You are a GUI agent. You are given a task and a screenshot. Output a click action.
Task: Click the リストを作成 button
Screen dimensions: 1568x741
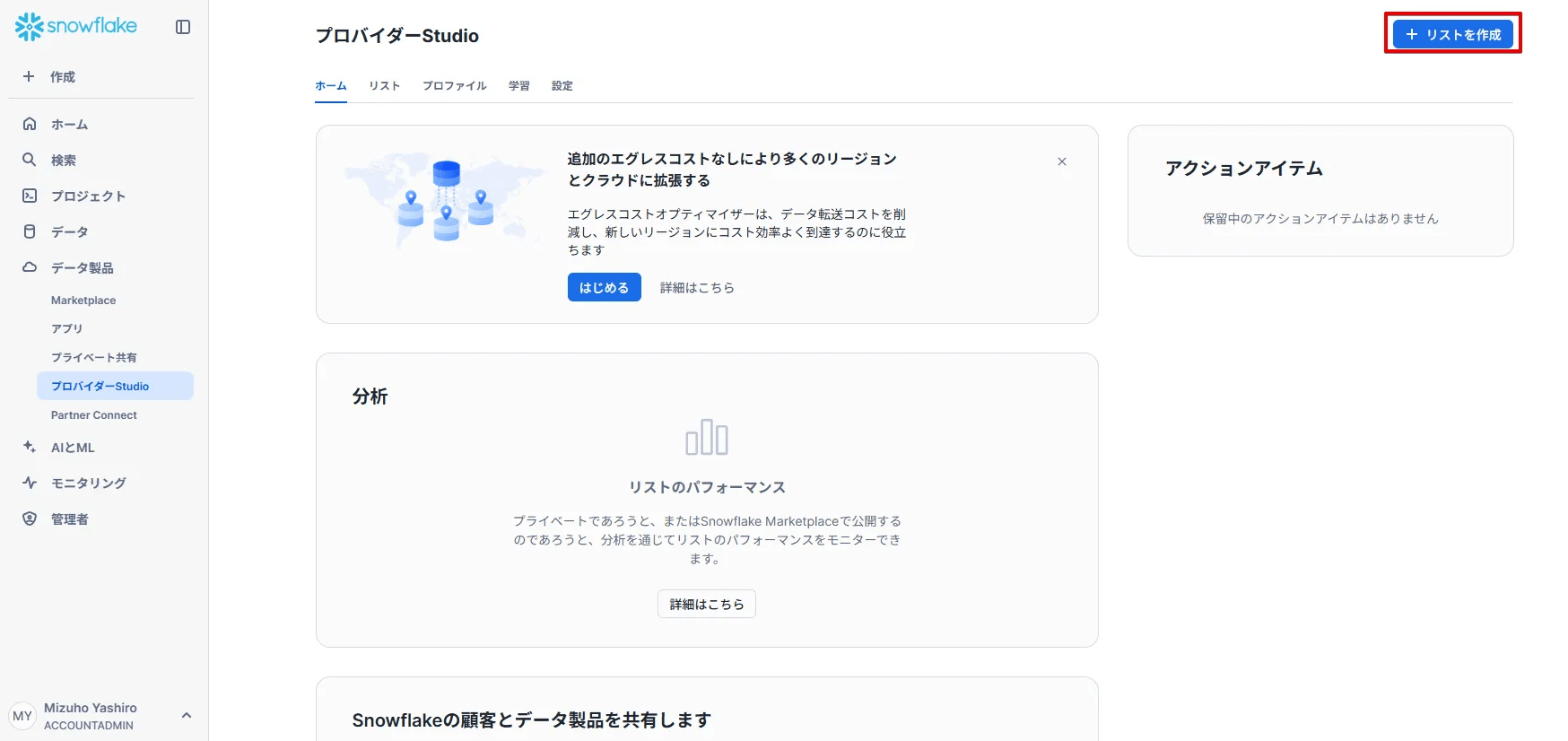pos(1453,34)
